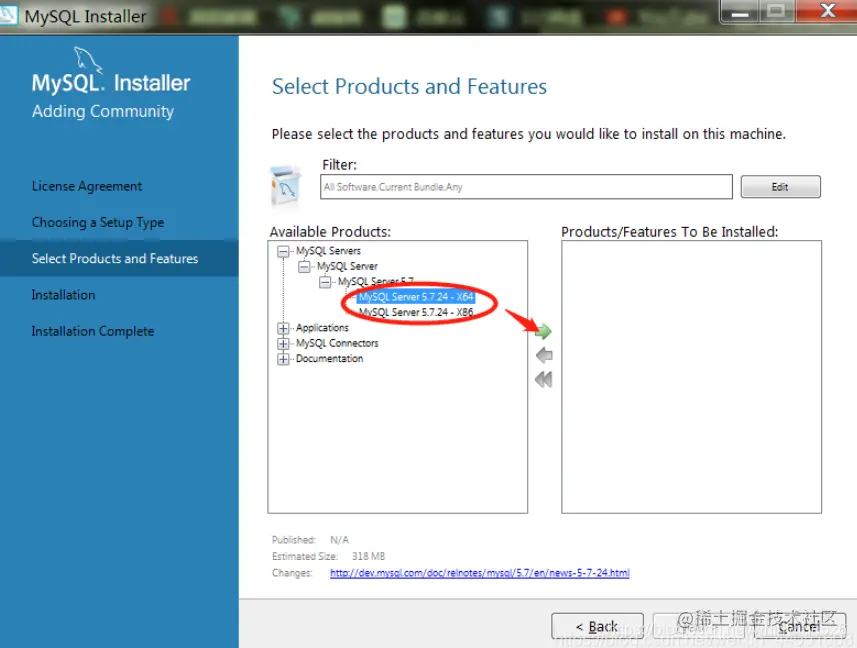The height and width of the screenshot is (648, 857).
Task: Collapse the MySQL Servers tree node
Action: click(283, 251)
